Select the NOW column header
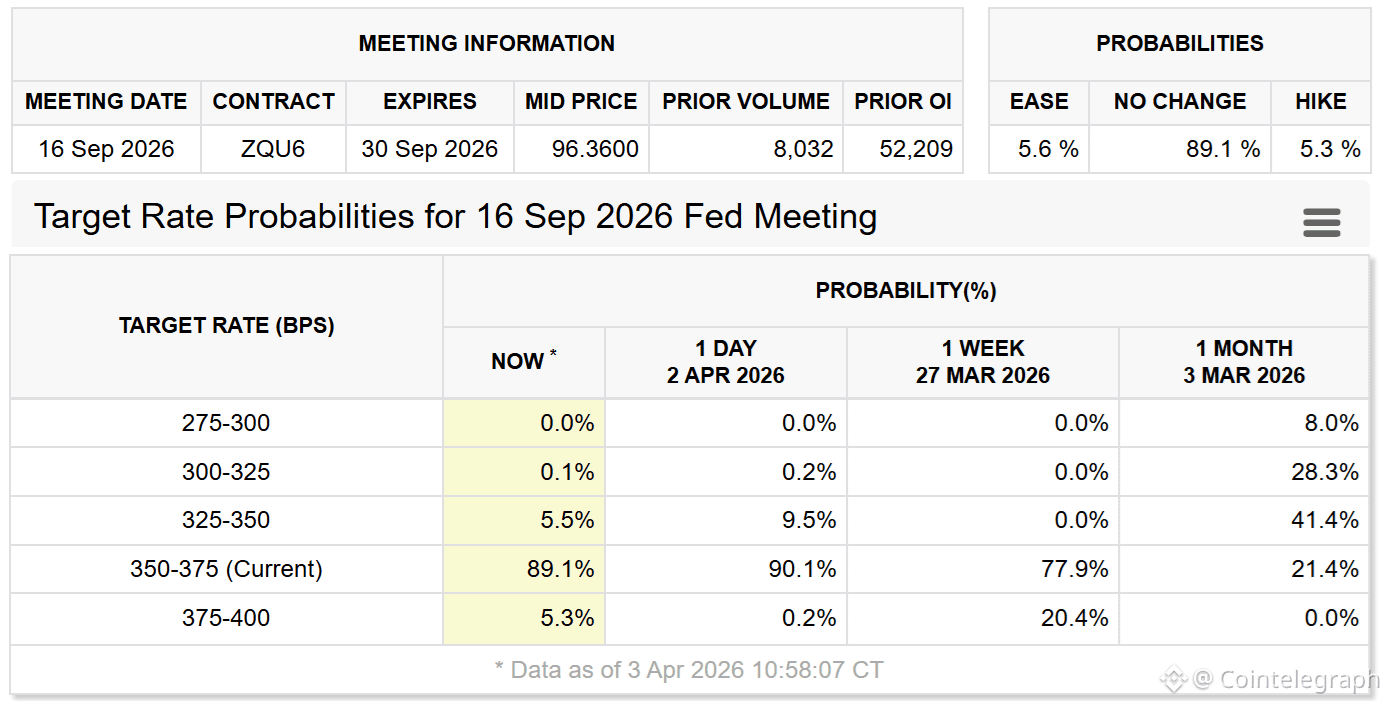 point(524,362)
